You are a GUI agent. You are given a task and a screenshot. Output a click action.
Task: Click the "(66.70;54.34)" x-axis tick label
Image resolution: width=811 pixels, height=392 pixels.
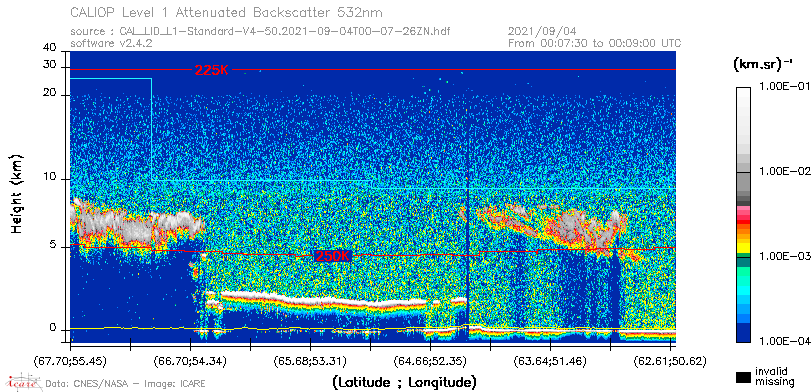pos(190,360)
